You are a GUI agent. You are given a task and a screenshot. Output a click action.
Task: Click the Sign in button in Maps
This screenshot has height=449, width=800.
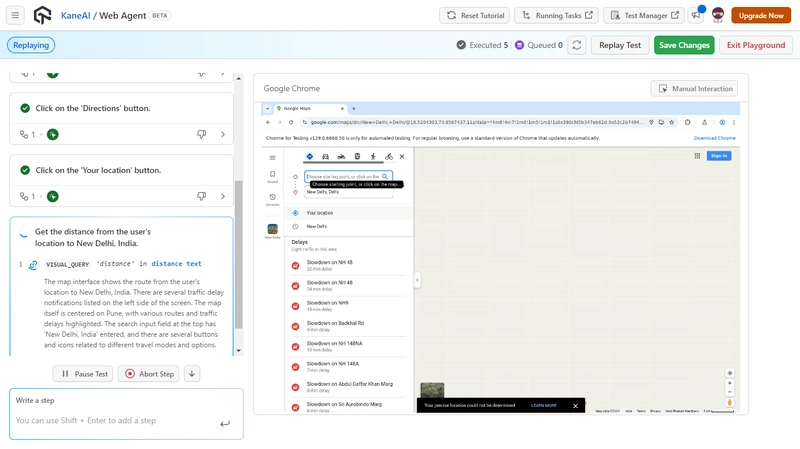(x=719, y=156)
